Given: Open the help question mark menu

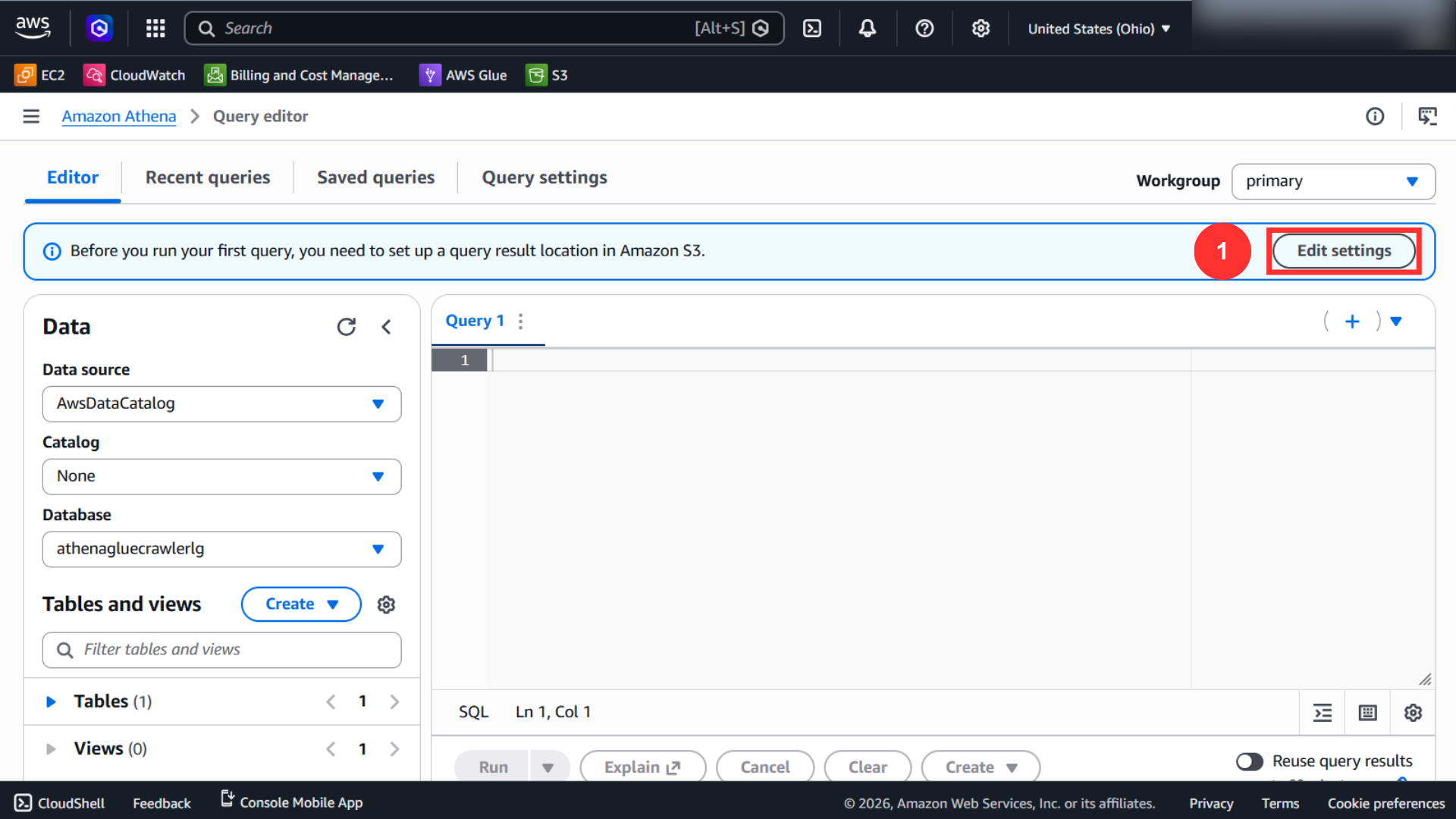Looking at the screenshot, I should tap(924, 28).
